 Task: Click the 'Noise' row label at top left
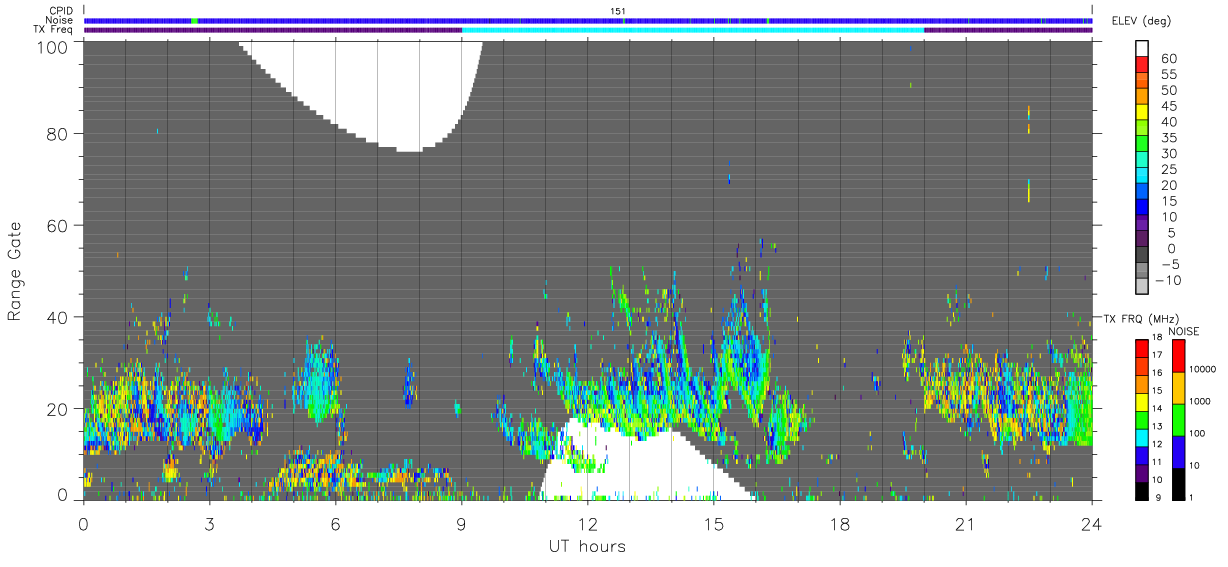click(x=61, y=20)
